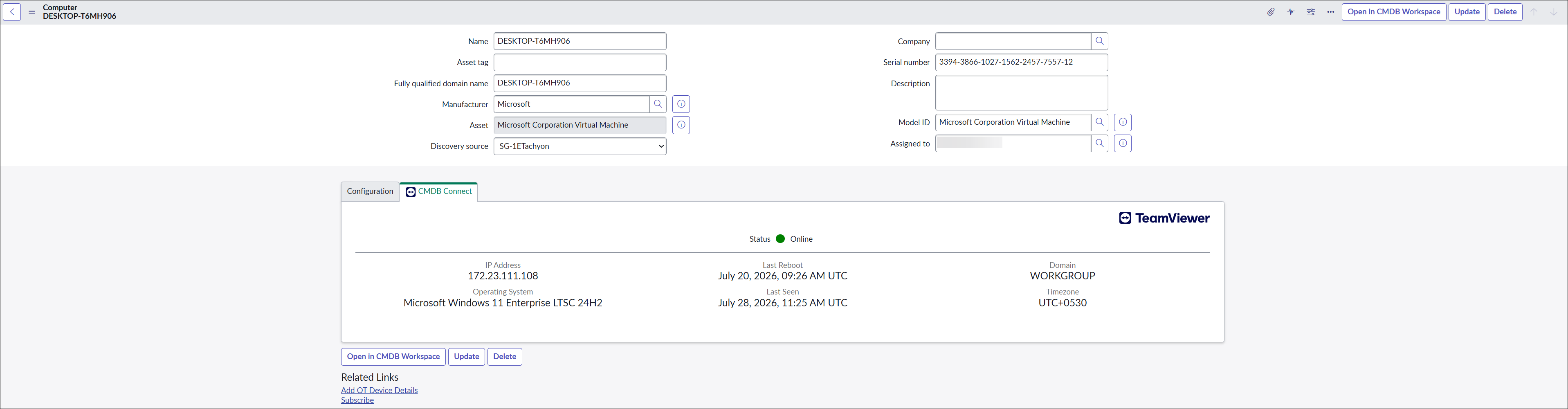Switch to the Configuration tab
1568x409 pixels.
pyautogui.click(x=370, y=191)
